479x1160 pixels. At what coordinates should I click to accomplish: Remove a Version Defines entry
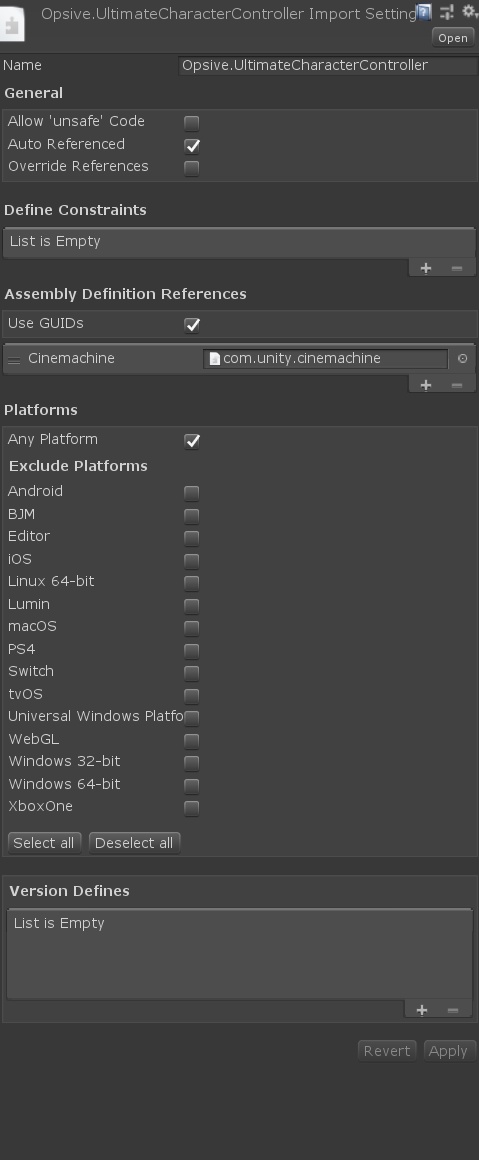point(453,1010)
